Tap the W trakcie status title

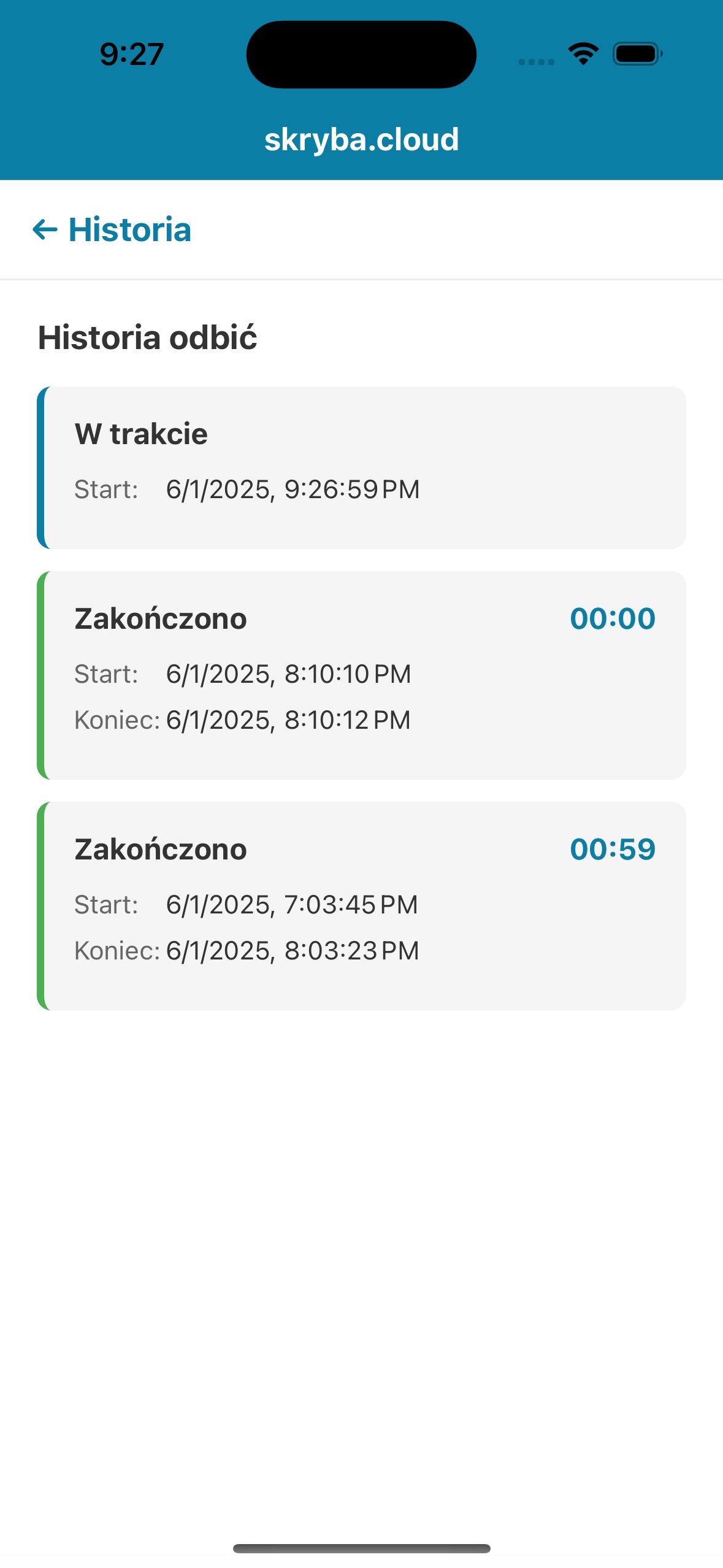[141, 434]
